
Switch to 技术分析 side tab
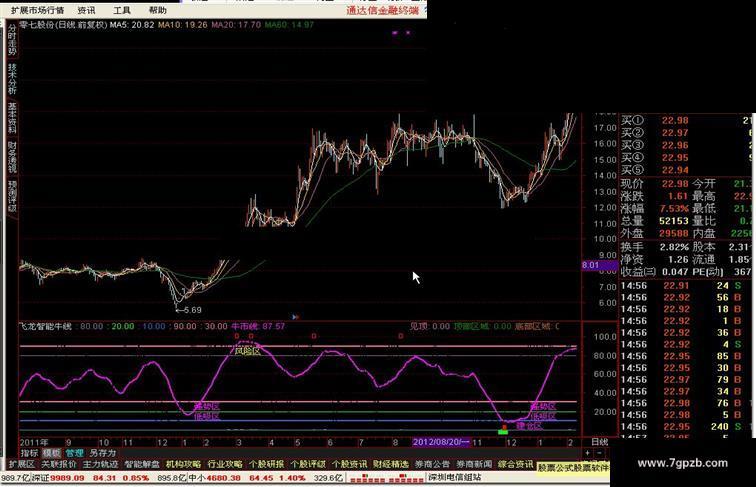(12, 79)
